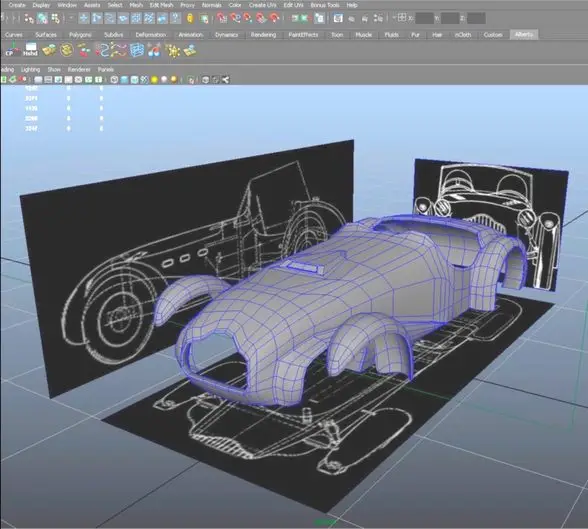This screenshot has width=588, height=529.
Task: Toggle the smooth shade all icon
Action: (124, 79)
